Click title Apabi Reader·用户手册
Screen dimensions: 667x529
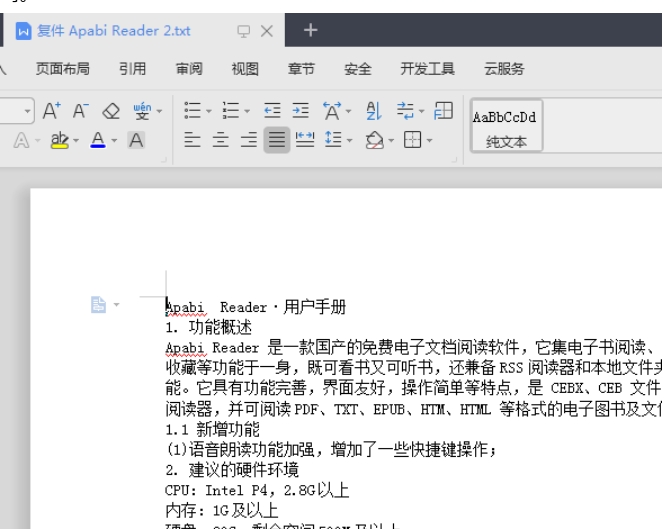point(255,307)
